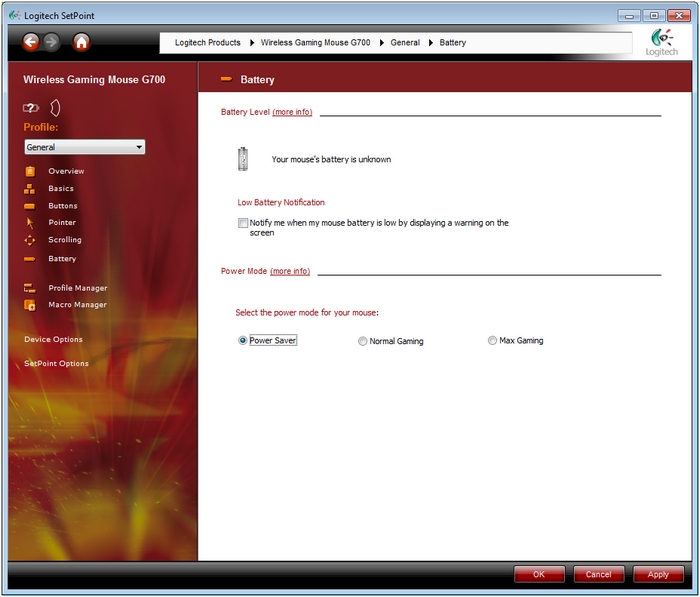This screenshot has height=597, width=700.
Task: Click the battery status question icon in sidebar
Action: [x=30, y=108]
